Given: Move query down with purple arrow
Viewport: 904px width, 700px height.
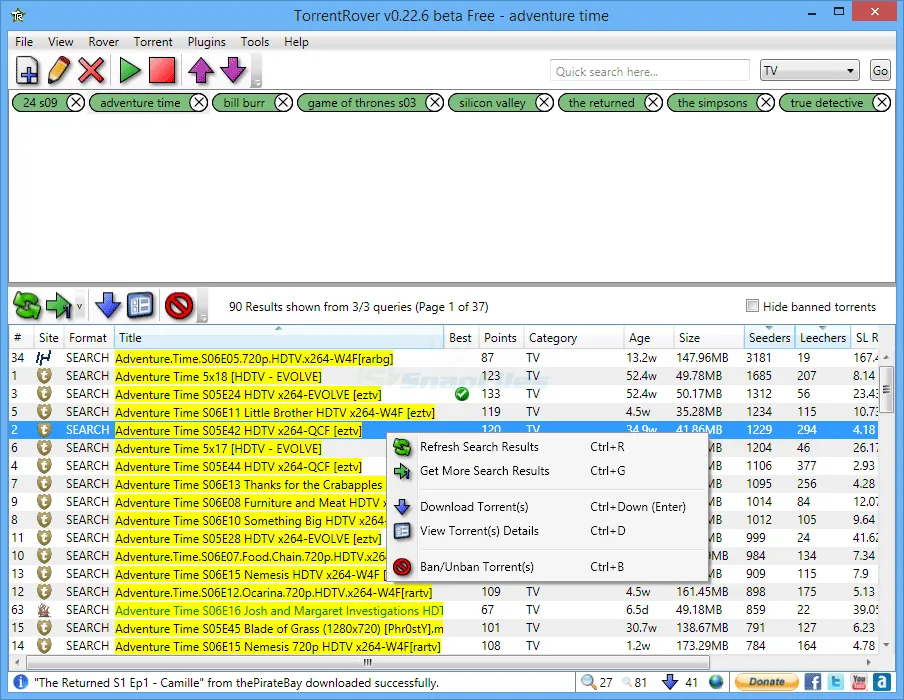Looking at the screenshot, I should pyautogui.click(x=233, y=70).
